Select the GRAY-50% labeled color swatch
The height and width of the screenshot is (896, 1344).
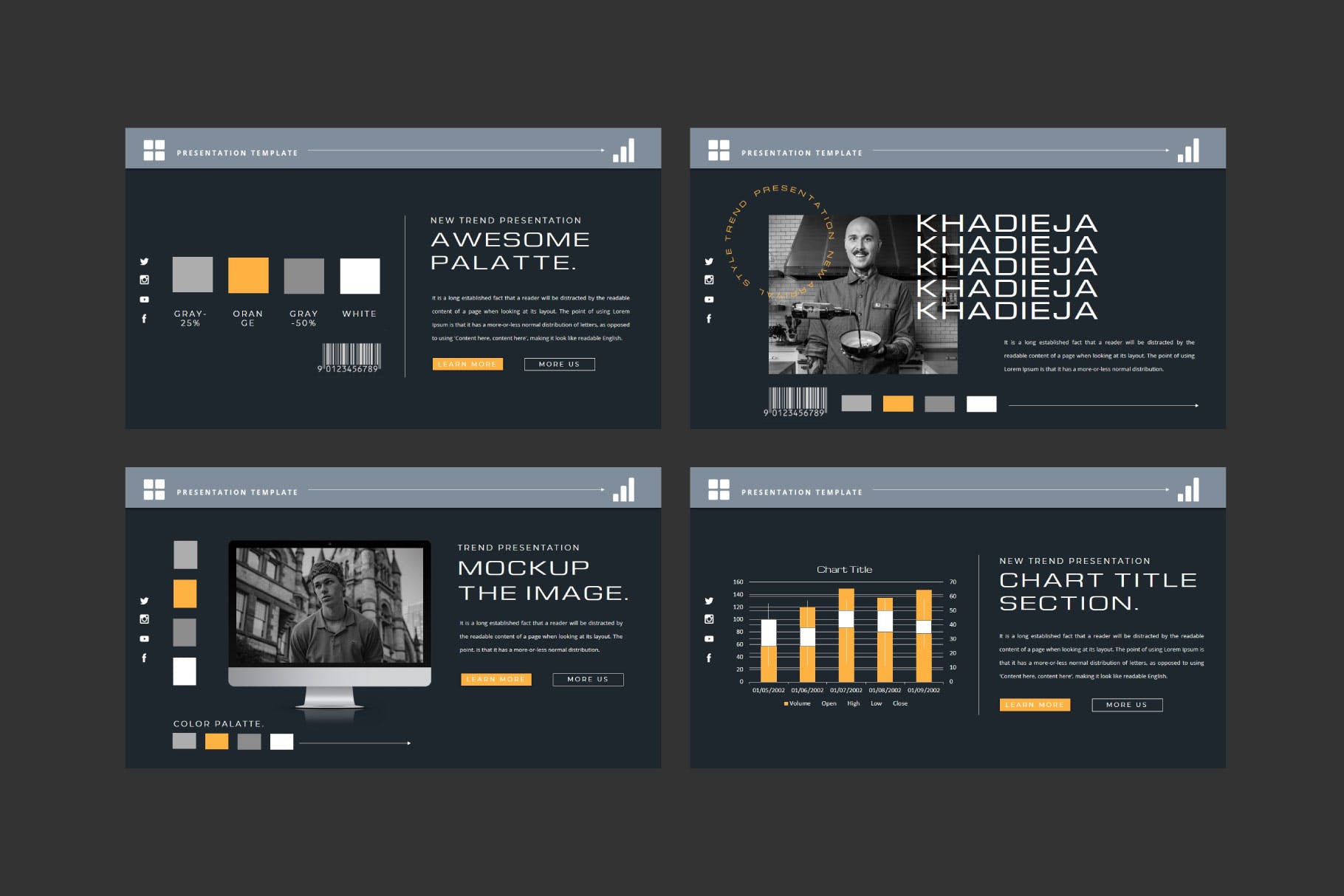pos(304,276)
